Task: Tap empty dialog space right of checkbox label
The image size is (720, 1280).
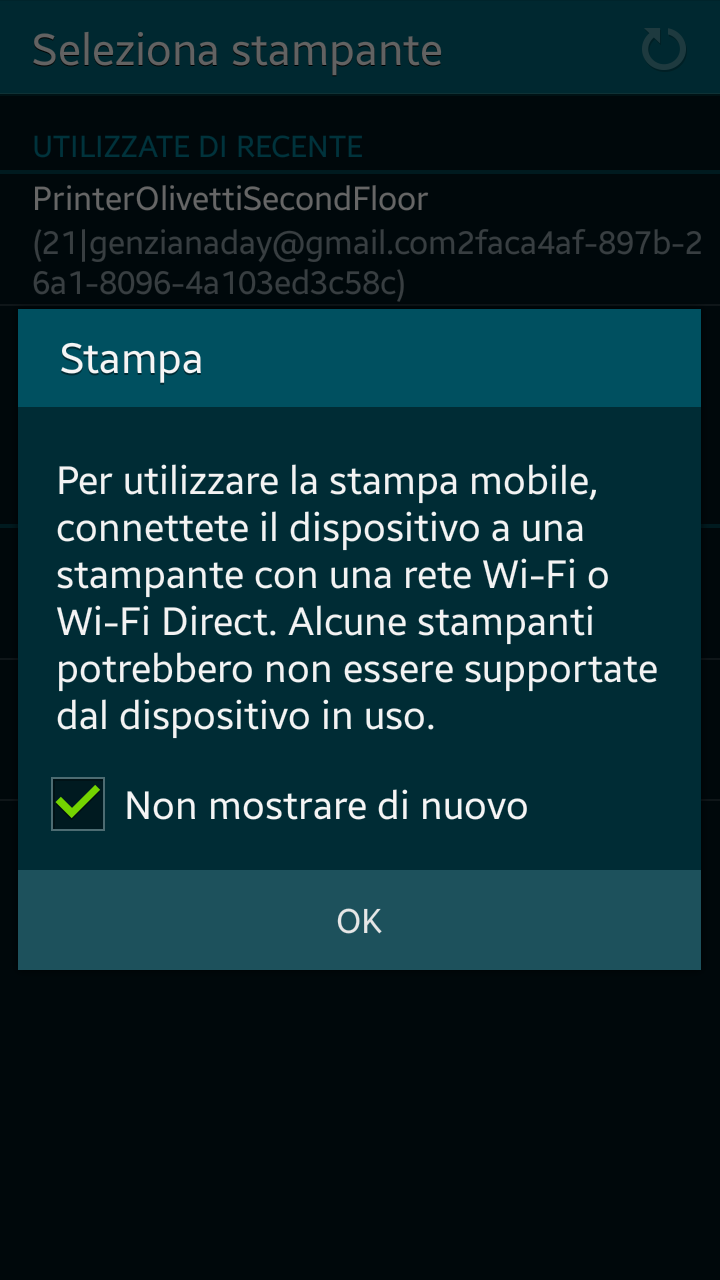Action: point(610,805)
